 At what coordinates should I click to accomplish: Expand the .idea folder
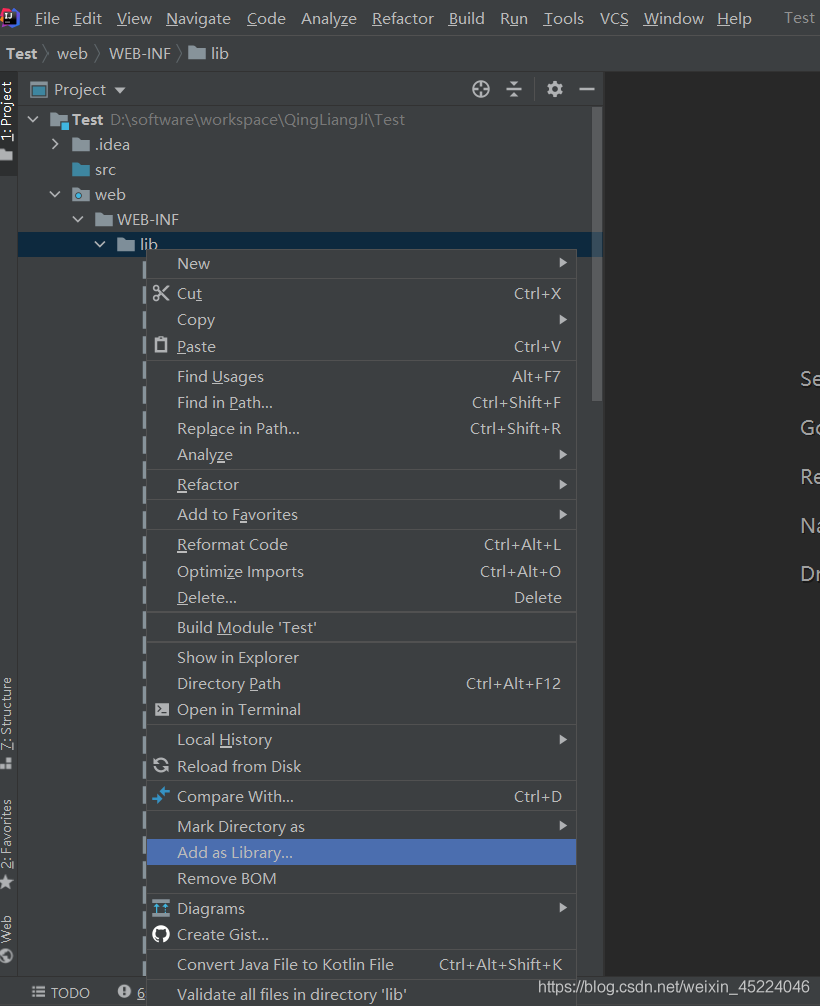click(56, 144)
